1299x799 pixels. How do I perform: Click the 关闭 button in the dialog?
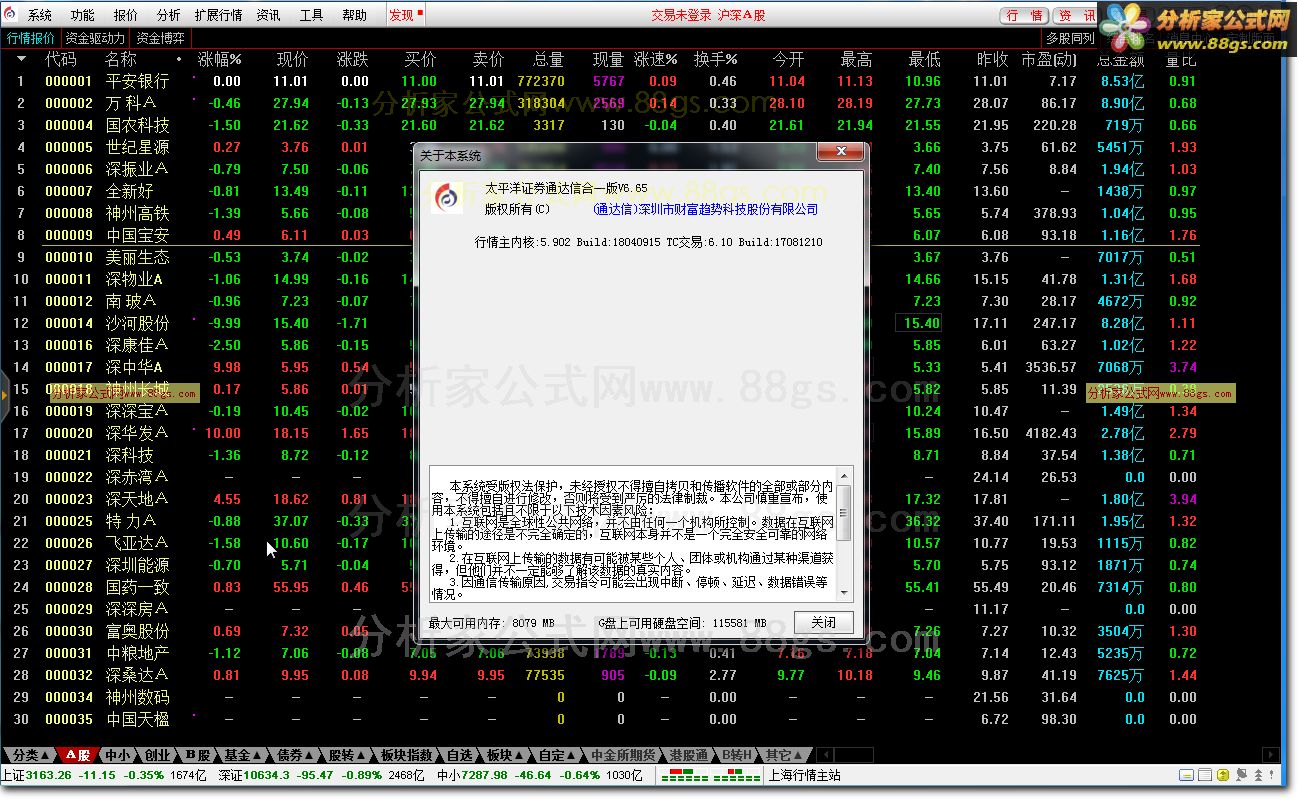[824, 622]
